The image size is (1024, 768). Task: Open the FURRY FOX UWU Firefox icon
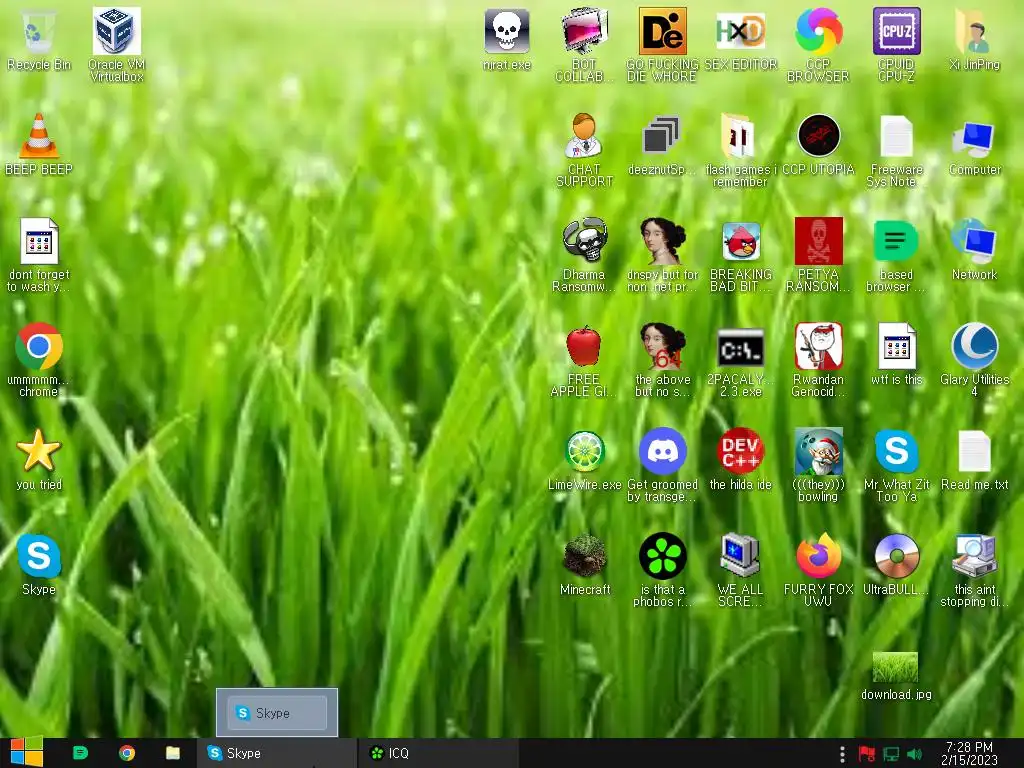pyautogui.click(x=818, y=556)
